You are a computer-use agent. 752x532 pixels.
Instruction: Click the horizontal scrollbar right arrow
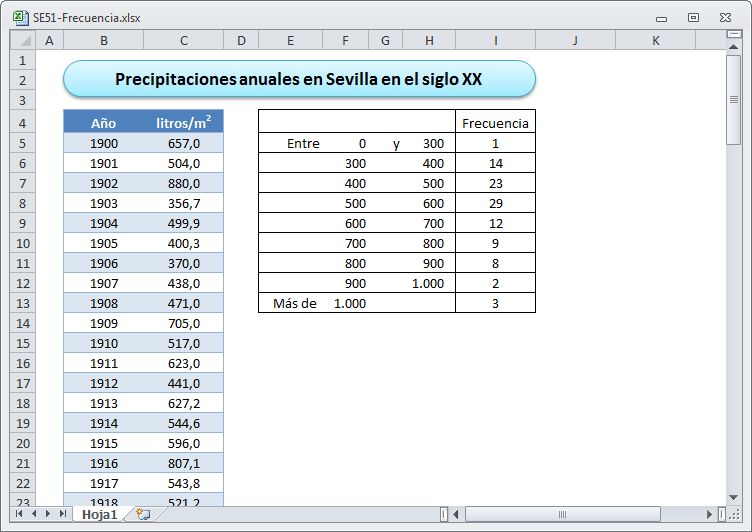[710, 514]
